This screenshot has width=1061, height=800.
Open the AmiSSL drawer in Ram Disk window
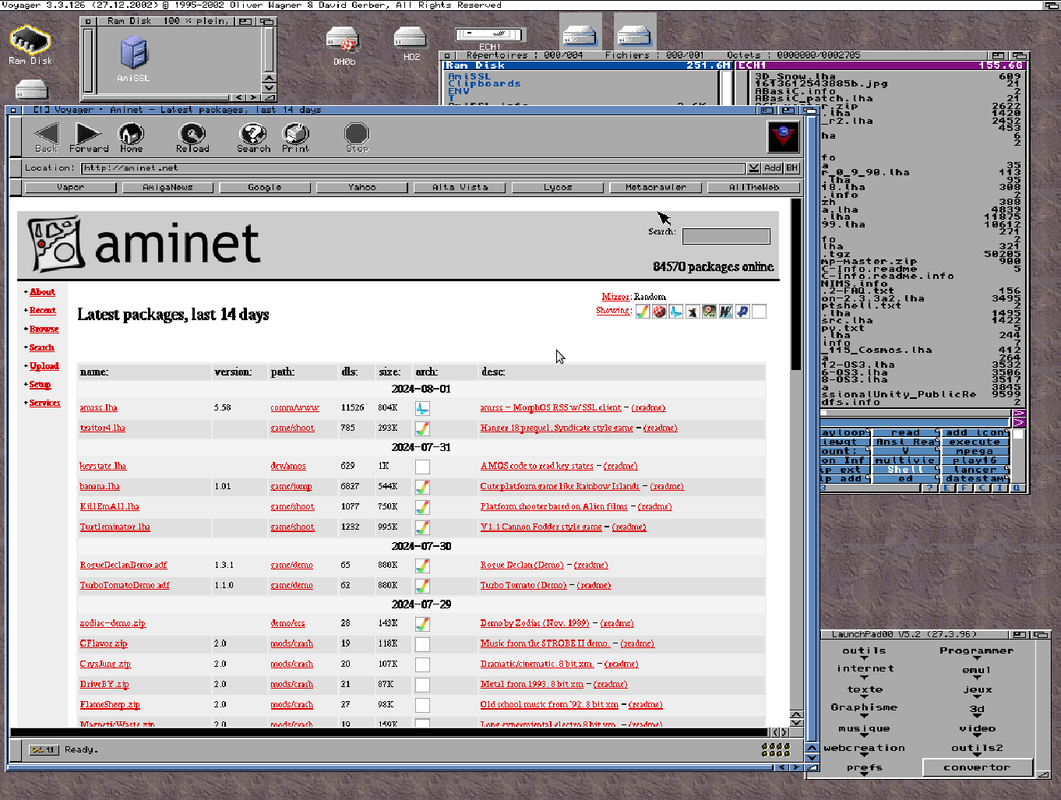133,60
